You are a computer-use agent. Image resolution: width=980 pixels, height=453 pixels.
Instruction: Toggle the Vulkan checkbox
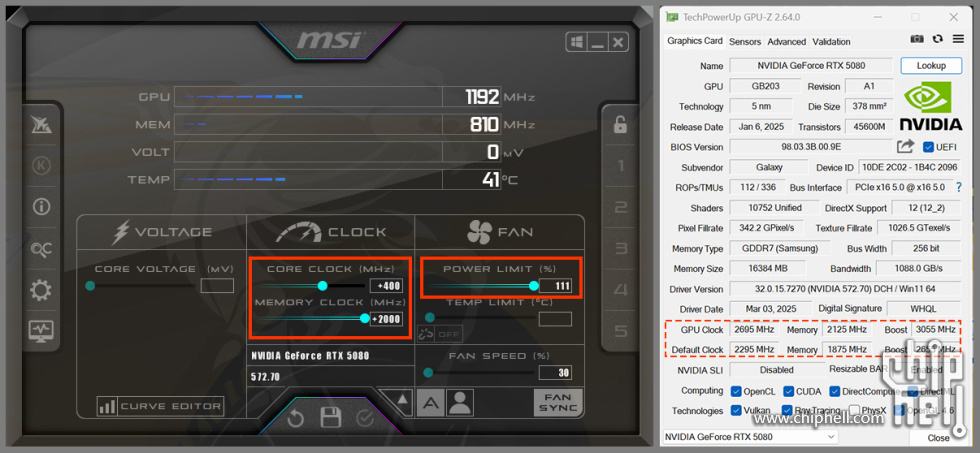(736, 411)
